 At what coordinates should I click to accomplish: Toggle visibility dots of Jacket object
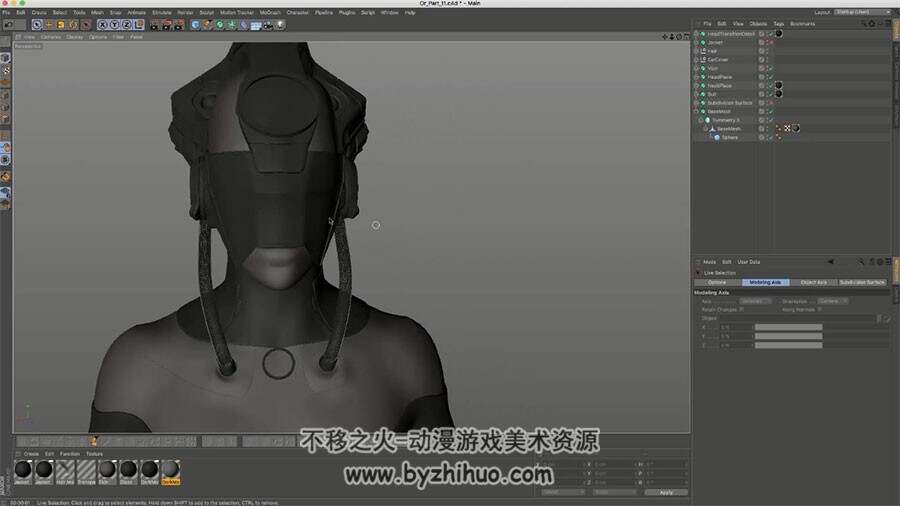[x=767, y=42]
